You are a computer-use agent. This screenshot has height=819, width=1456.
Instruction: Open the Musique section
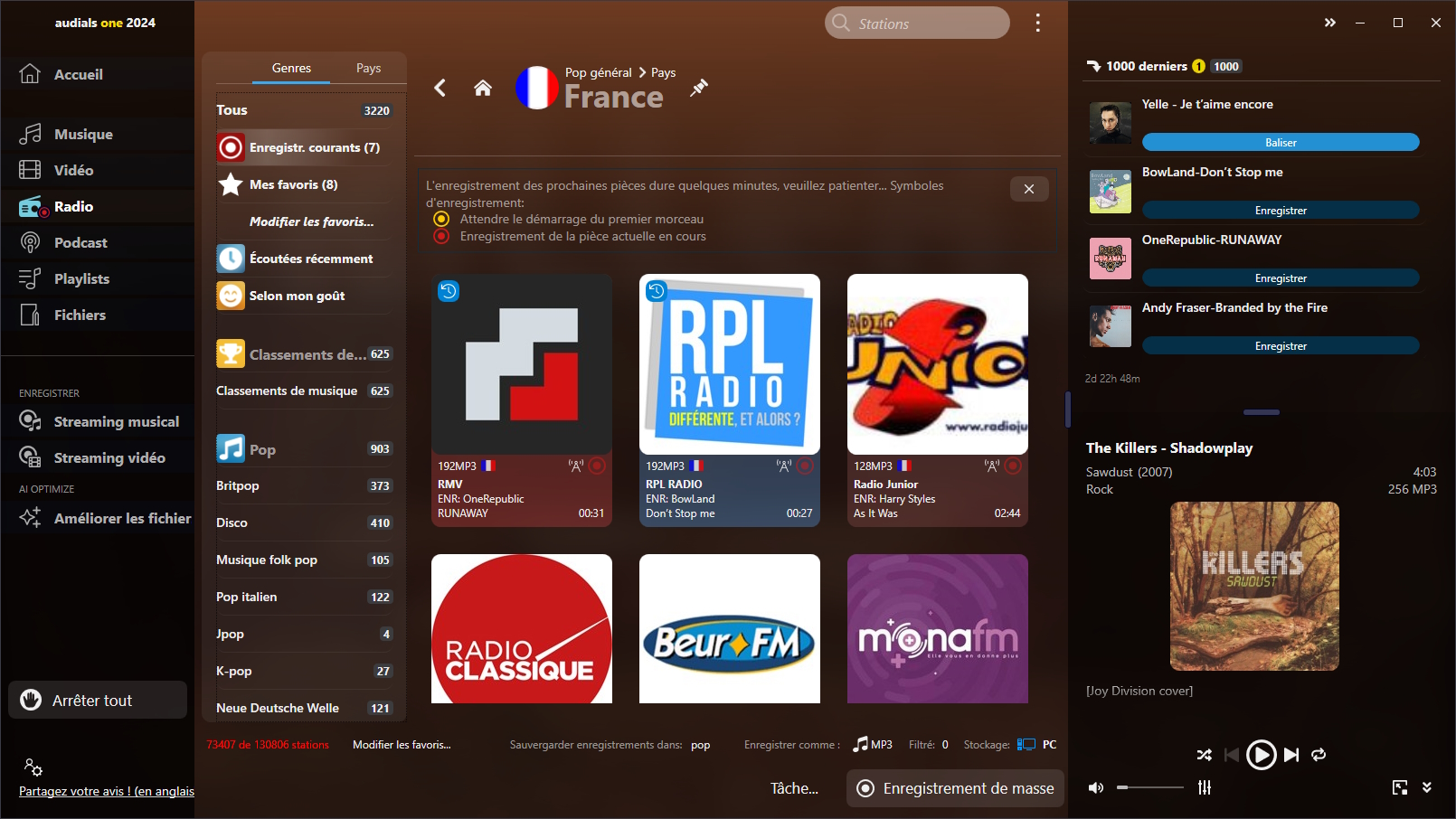97,134
